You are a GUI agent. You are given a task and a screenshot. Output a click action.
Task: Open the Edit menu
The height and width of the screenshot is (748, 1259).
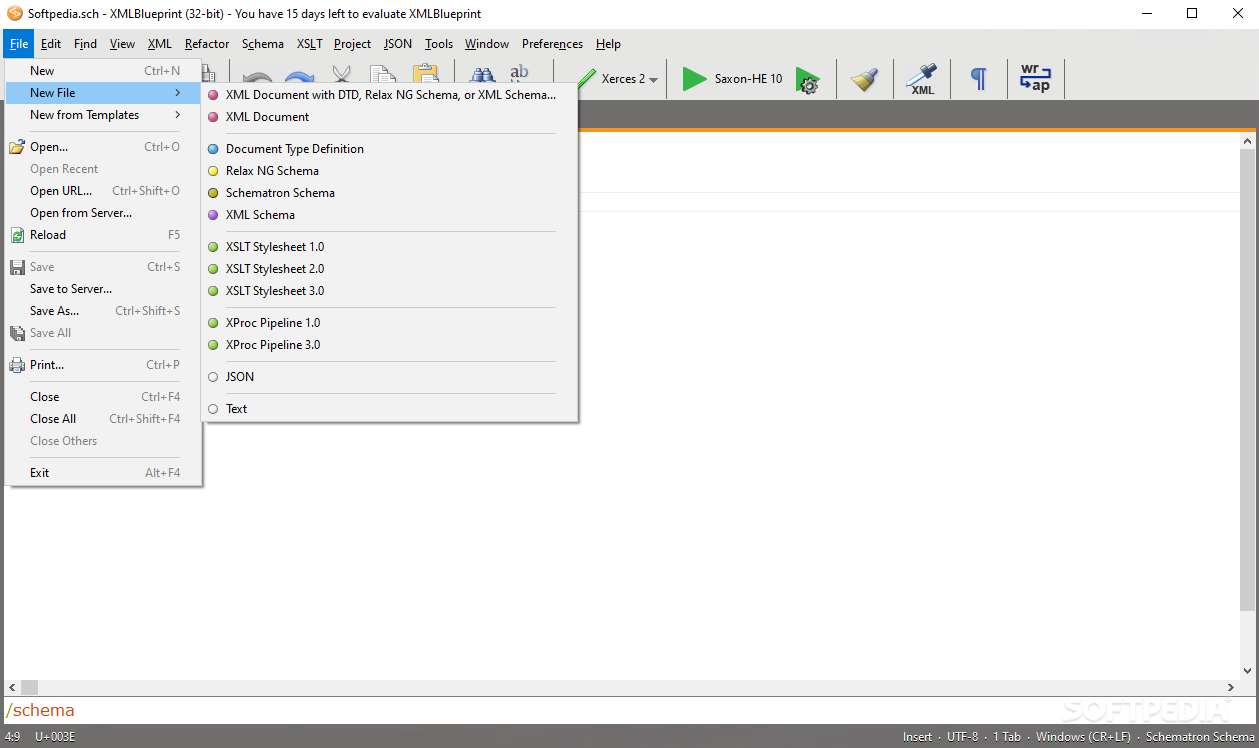(x=51, y=44)
